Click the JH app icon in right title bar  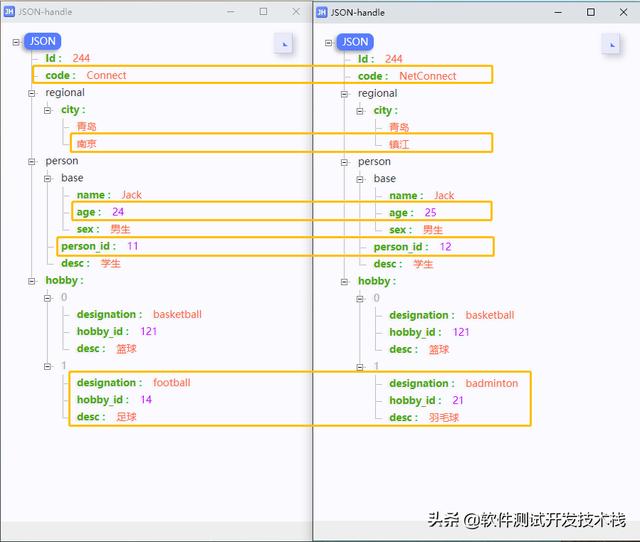click(322, 12)
